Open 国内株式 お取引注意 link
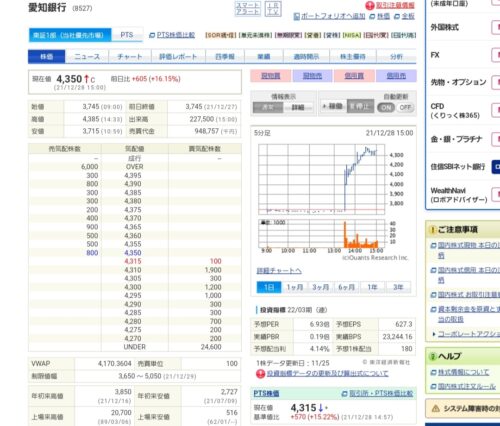The width and height of the screenshot is (500, 426). [469, 295]
